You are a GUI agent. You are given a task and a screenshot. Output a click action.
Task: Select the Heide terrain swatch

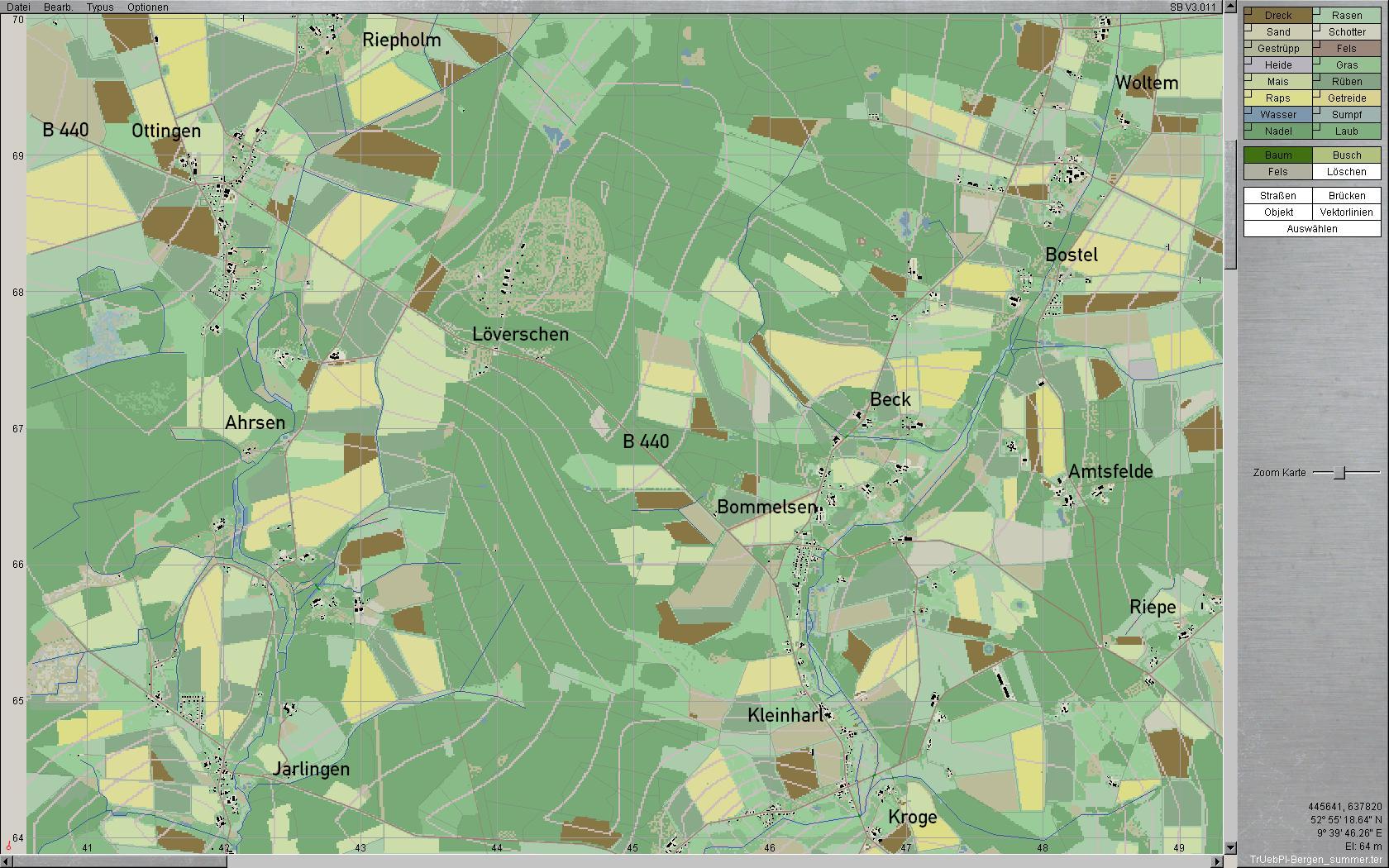[x=1278, y=65]
